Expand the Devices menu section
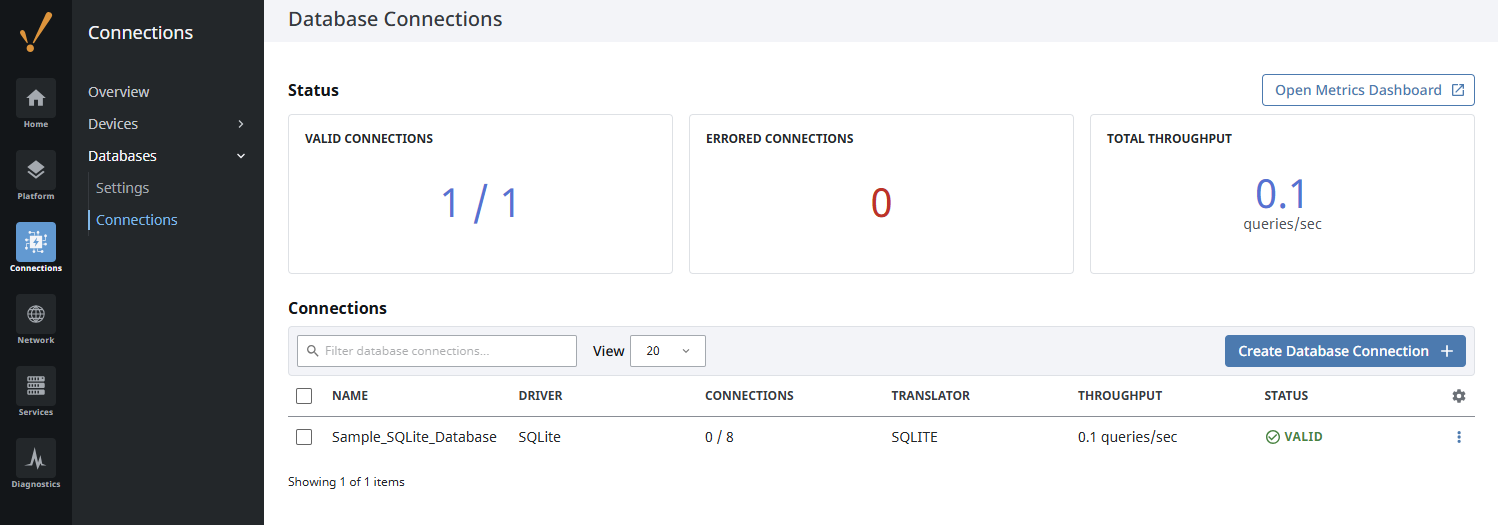 point(167,124)
